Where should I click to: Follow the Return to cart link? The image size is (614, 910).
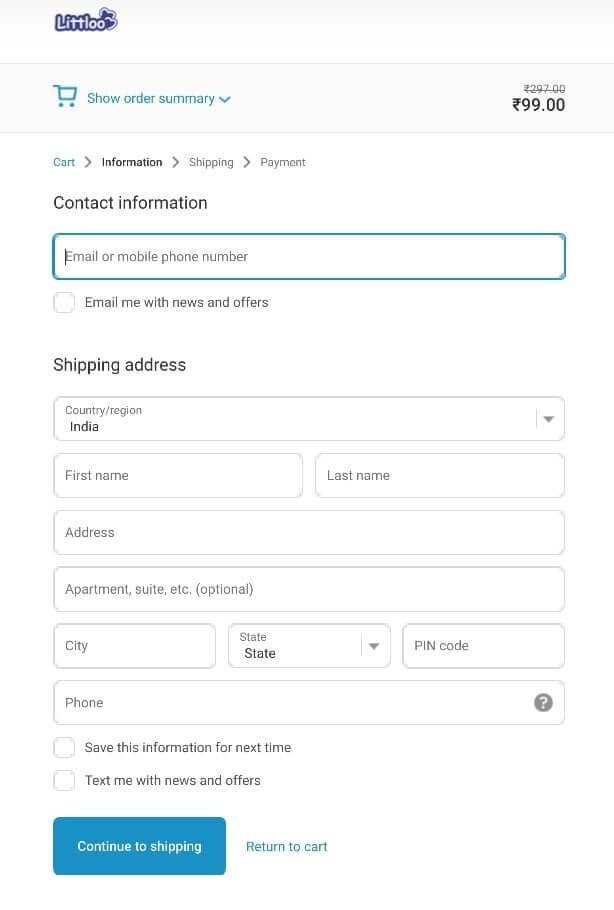(x=287, y=846)
